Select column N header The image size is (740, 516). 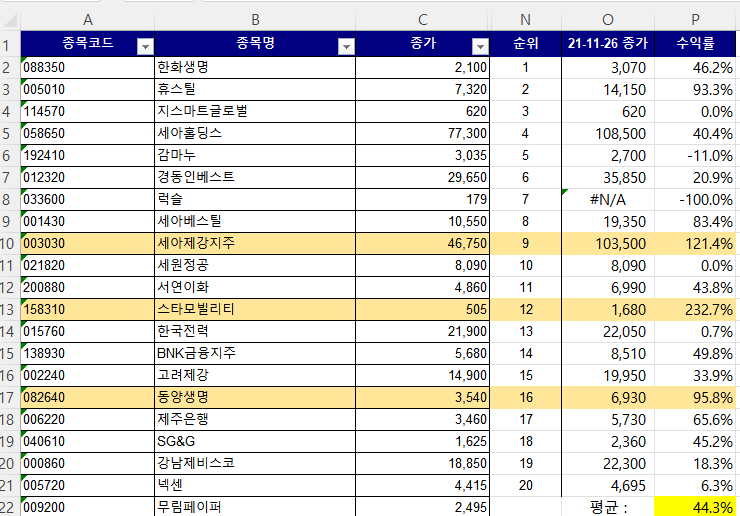click(525, 20)
